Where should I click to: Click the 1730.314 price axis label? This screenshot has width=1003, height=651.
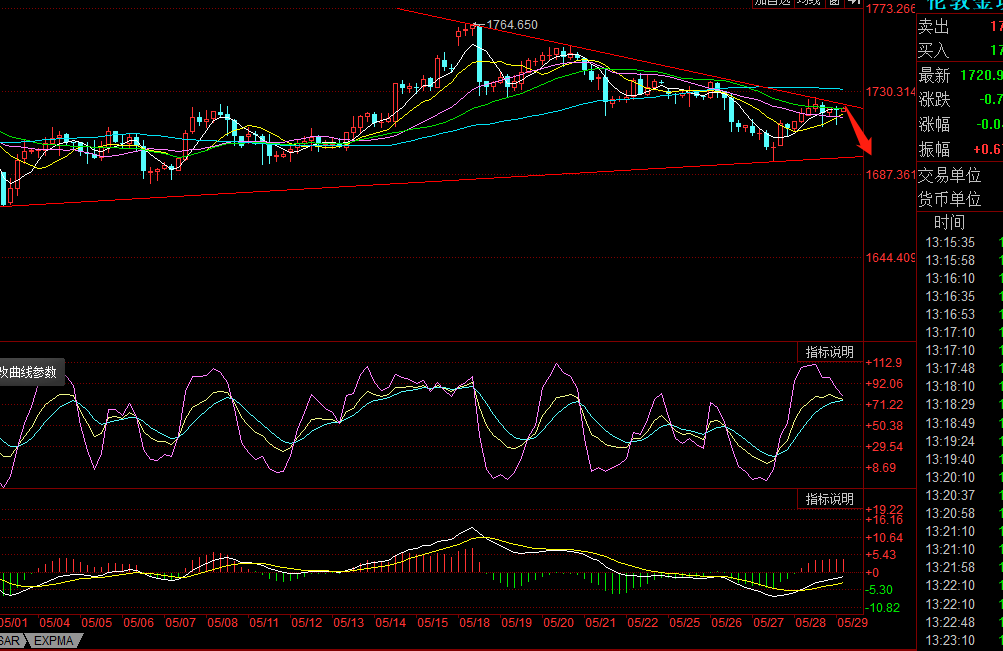(890, 91)
